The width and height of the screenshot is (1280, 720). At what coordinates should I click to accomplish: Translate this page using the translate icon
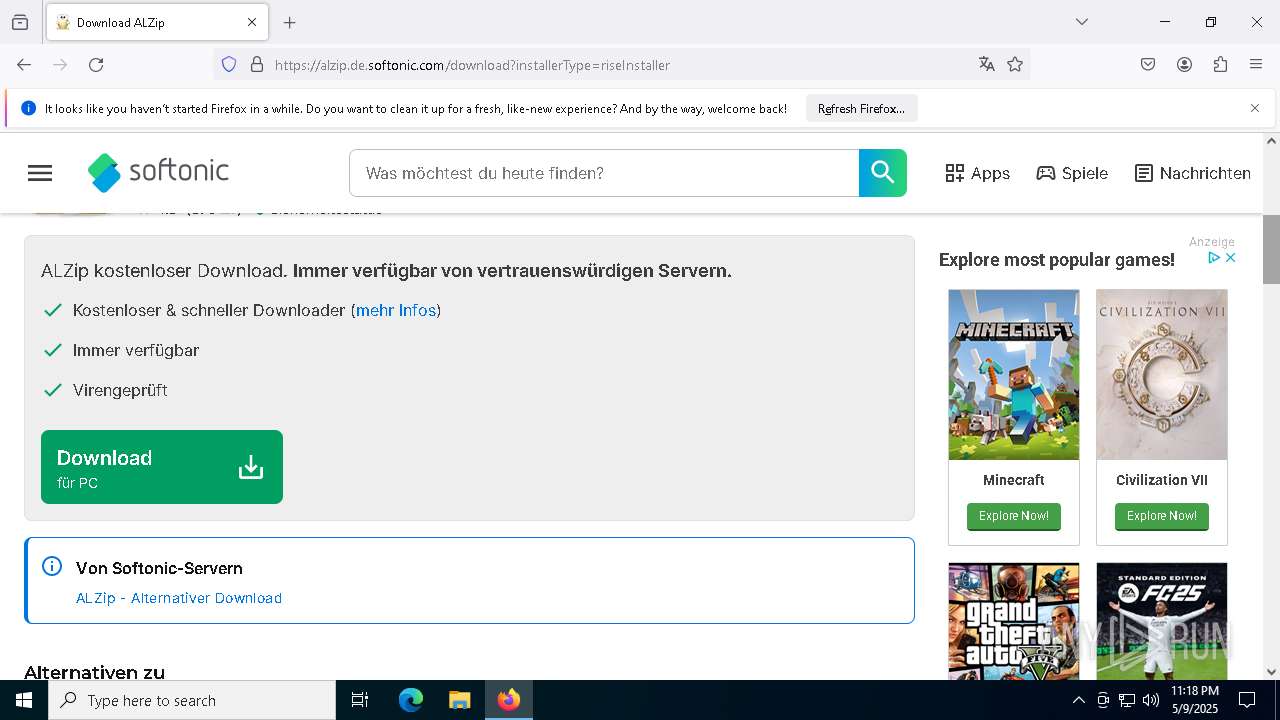(x=987, y=65)
